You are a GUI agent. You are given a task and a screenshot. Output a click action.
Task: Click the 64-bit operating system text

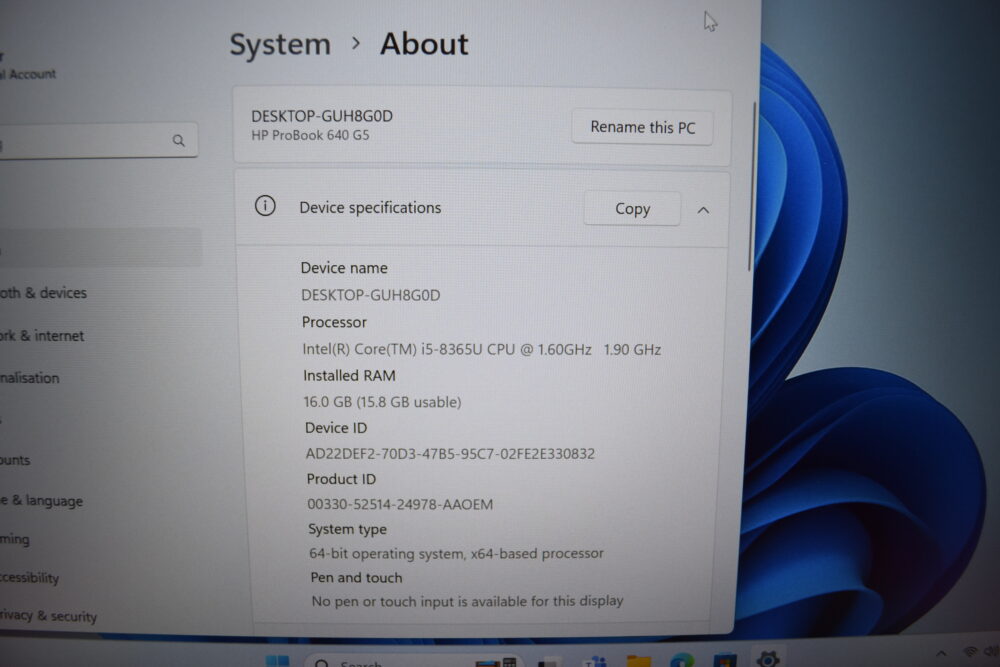click(x=456, y=553)
